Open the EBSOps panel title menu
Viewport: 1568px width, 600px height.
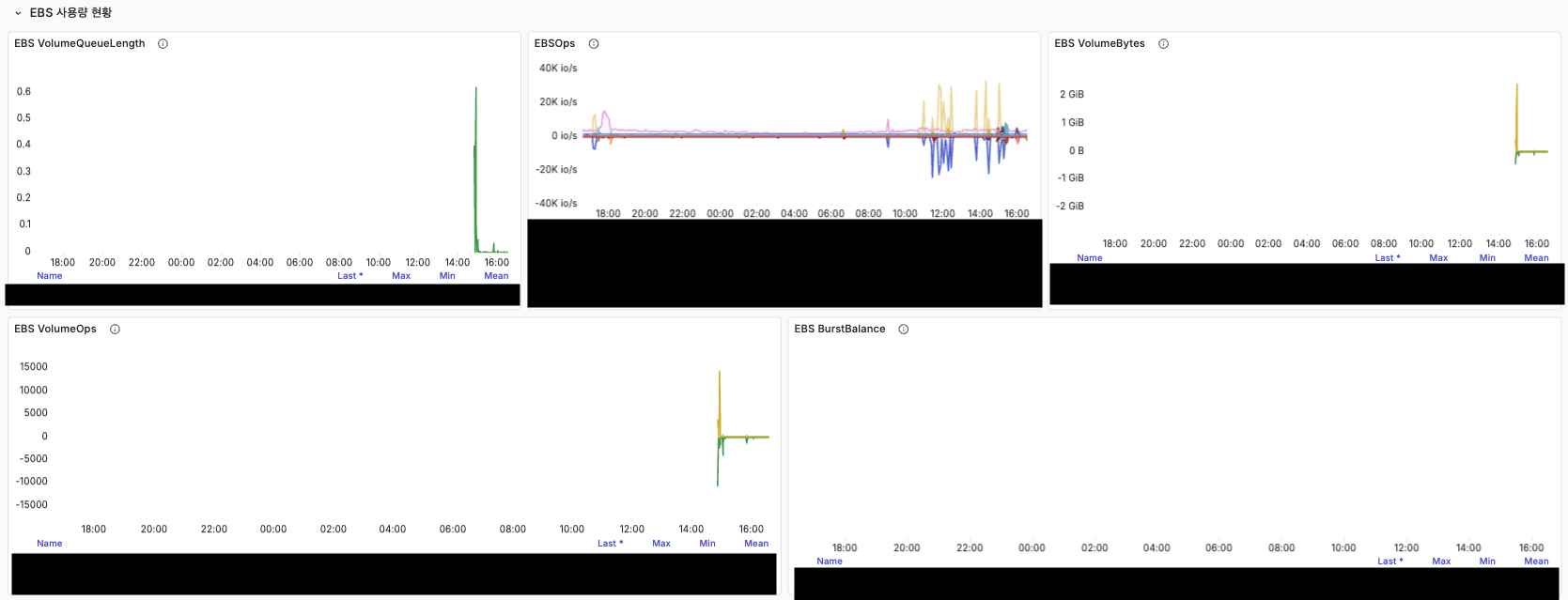point(554,44)
